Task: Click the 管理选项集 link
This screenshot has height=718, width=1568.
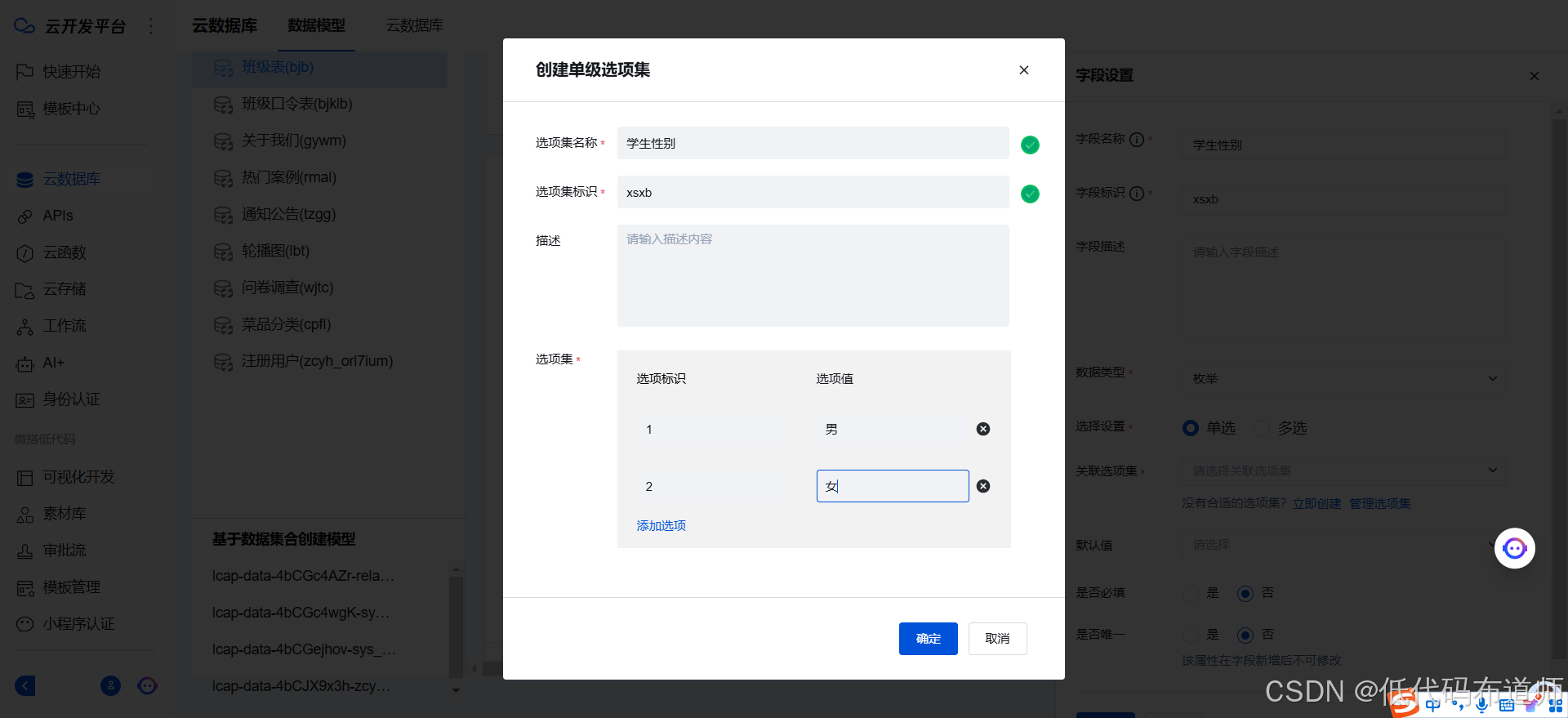Action: [x=1380, y=503]
